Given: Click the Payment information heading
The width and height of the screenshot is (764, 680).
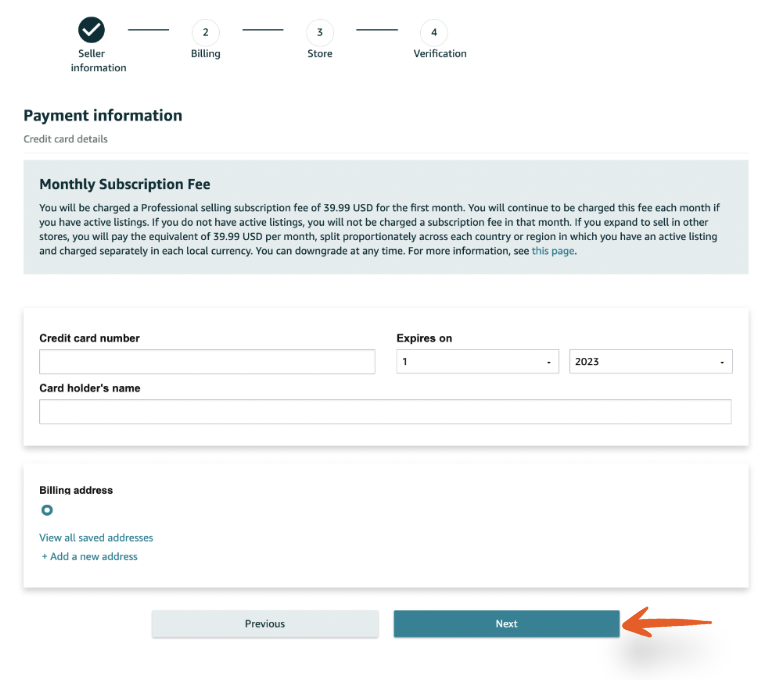Looking at the screenshot, I should [x=103, y=115].
